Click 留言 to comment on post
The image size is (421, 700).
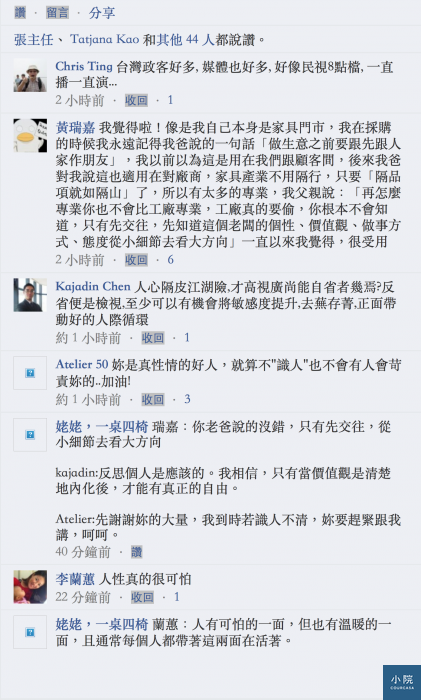(58, 12)
